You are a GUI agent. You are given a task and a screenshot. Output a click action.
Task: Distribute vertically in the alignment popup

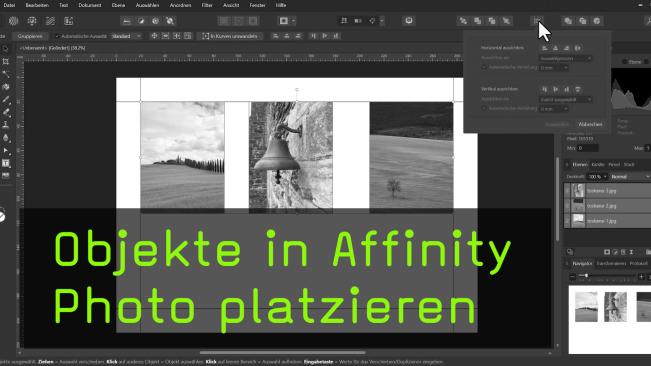(578, 89)
